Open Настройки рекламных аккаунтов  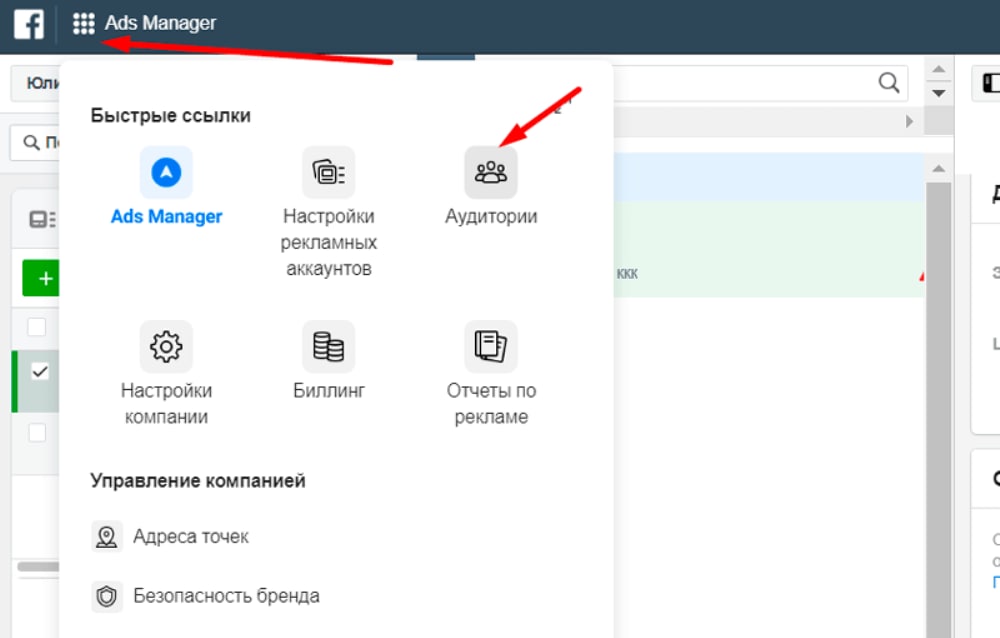coord(329,172)
